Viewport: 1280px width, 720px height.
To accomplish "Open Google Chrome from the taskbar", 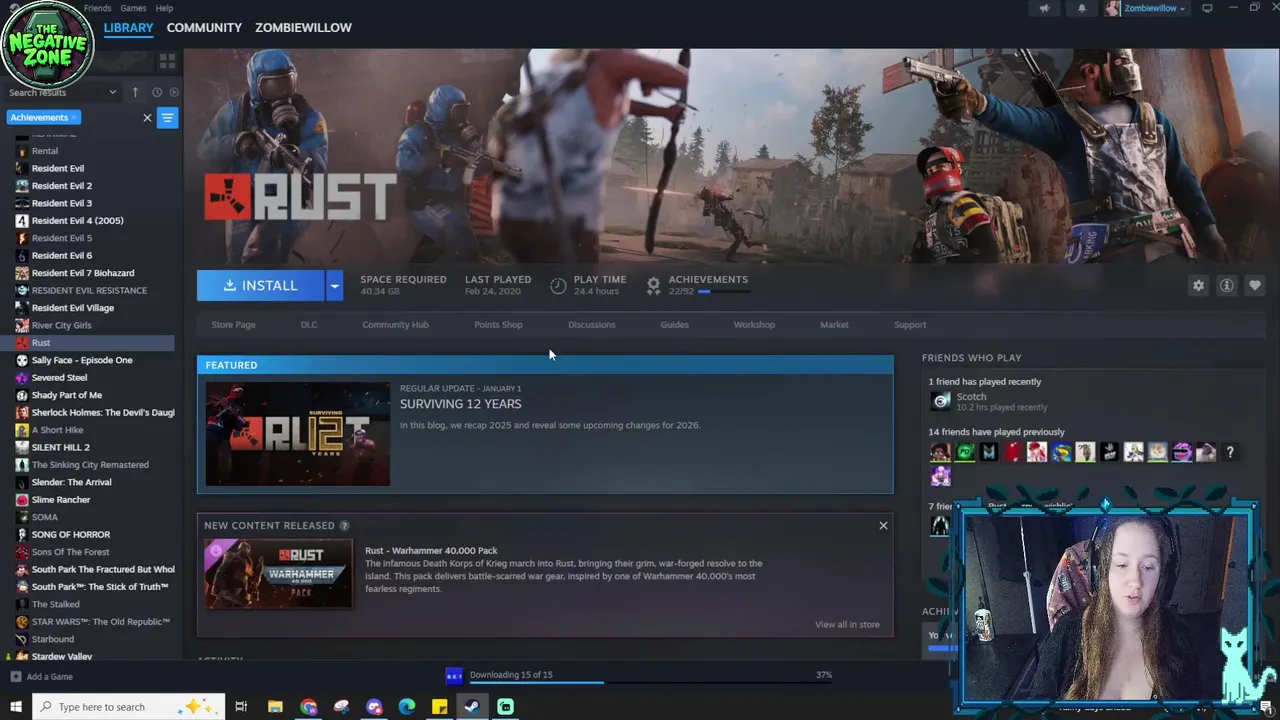I will 308,707.
